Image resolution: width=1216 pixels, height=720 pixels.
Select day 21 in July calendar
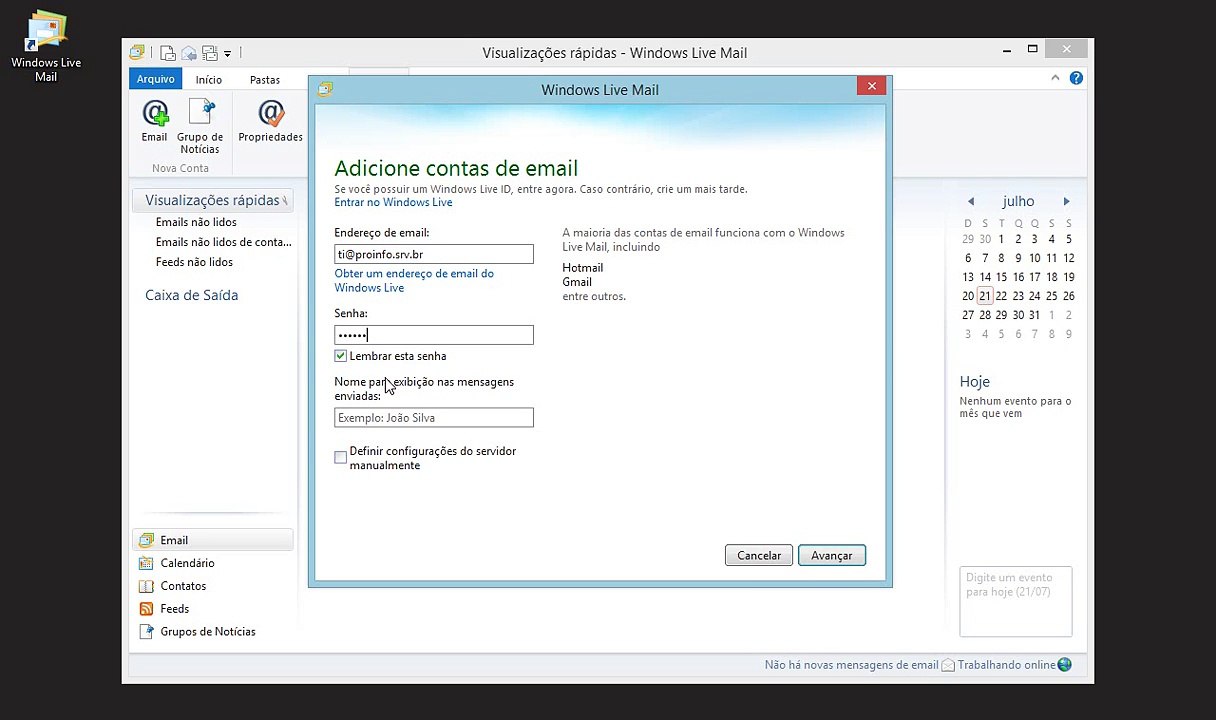click(x=985, y=296)
